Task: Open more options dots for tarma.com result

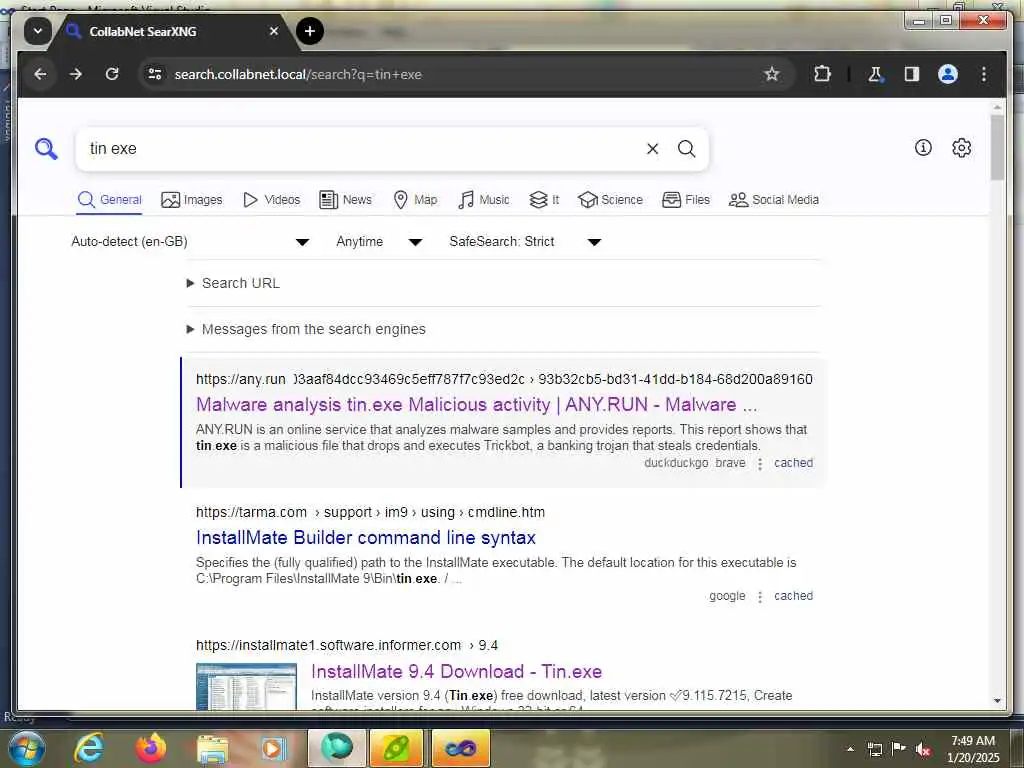Action: (x=760, y=597)
